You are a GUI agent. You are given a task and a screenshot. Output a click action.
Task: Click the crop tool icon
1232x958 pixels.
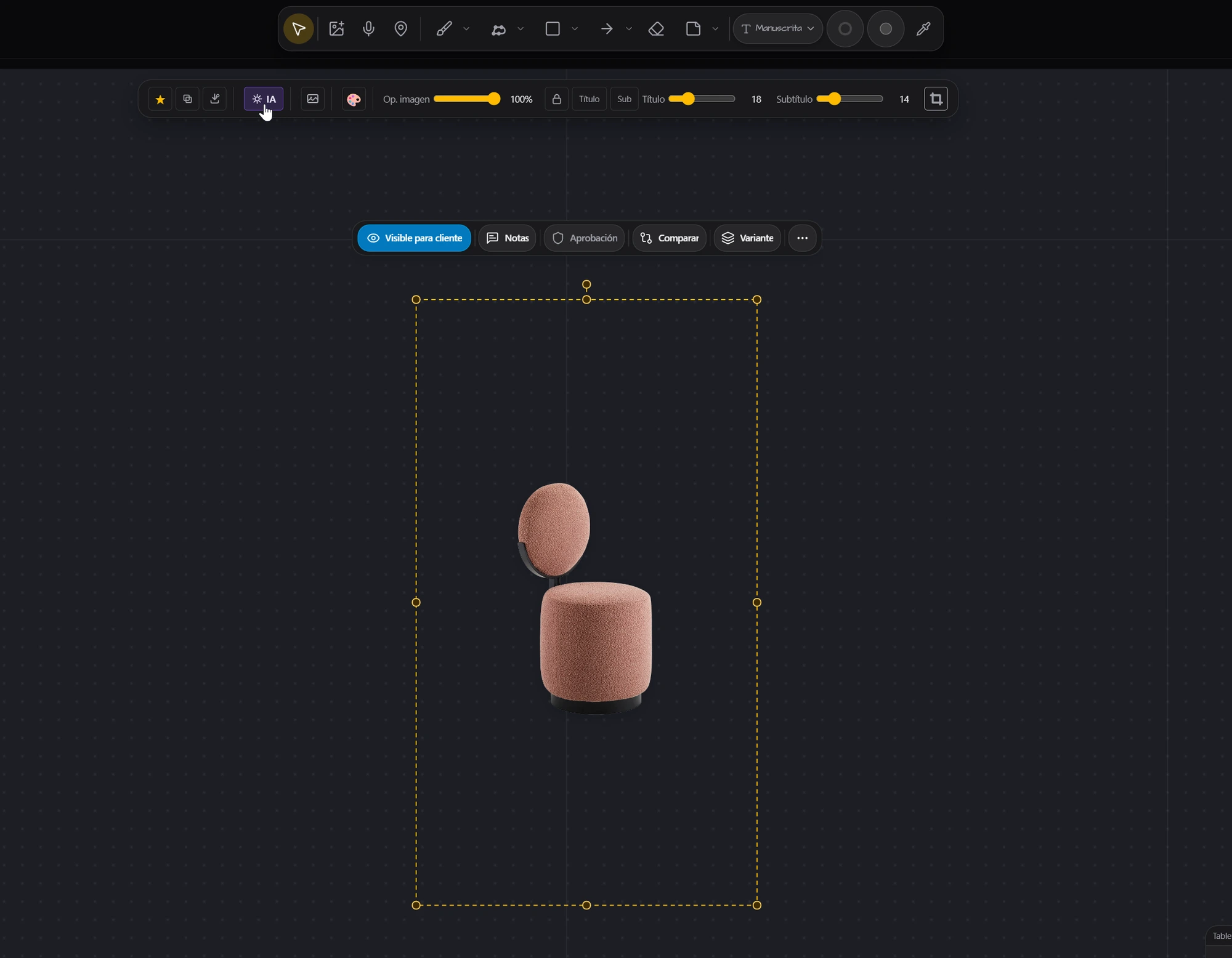click(936, 99)
